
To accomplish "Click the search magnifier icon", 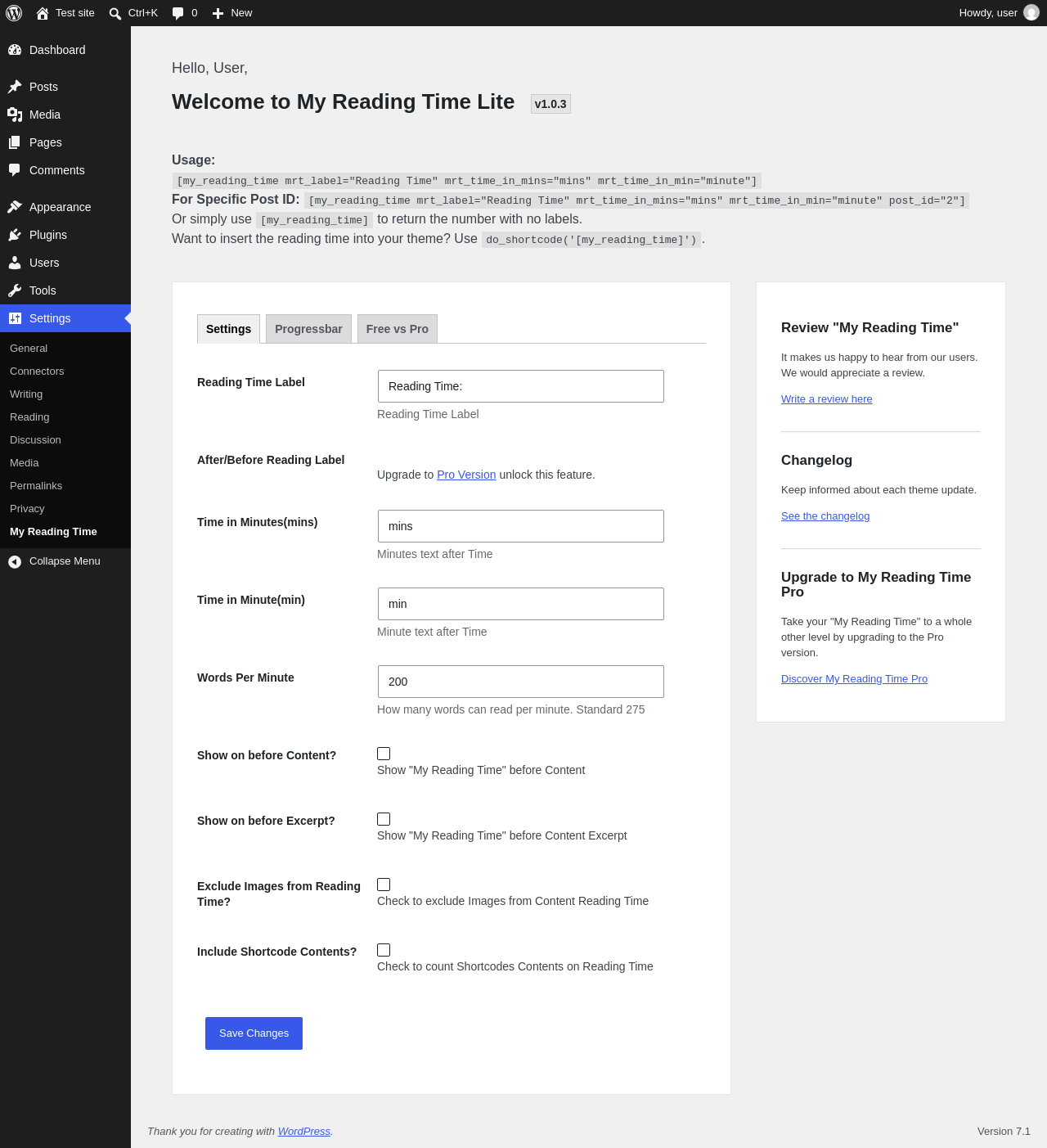I will pos(115,13).
